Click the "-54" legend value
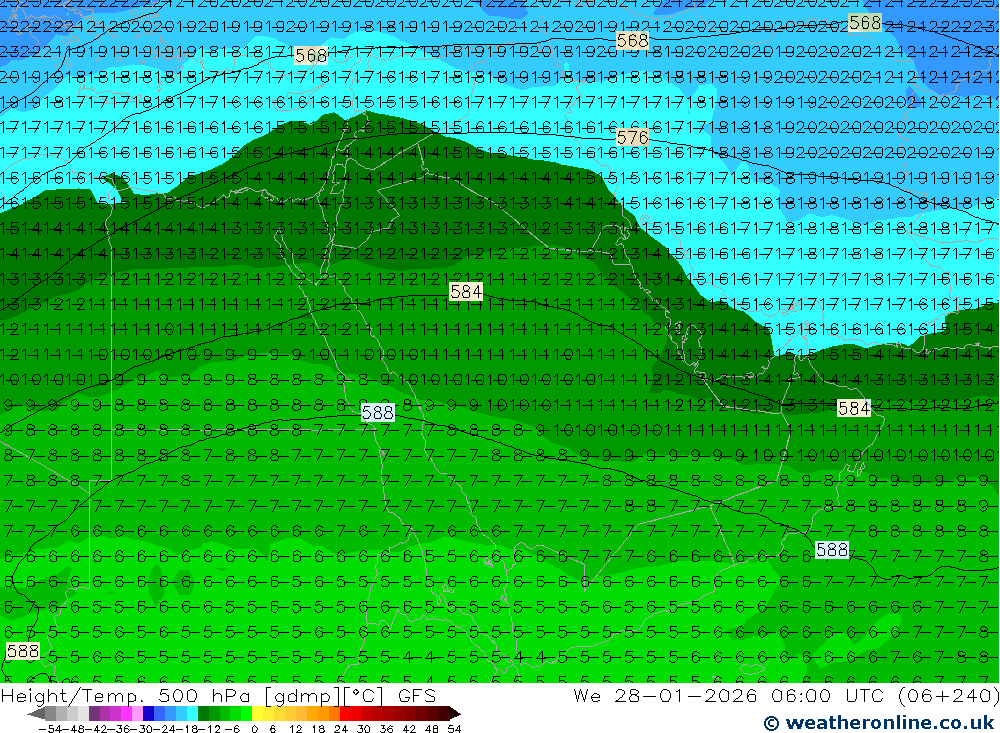 point(51,729)
